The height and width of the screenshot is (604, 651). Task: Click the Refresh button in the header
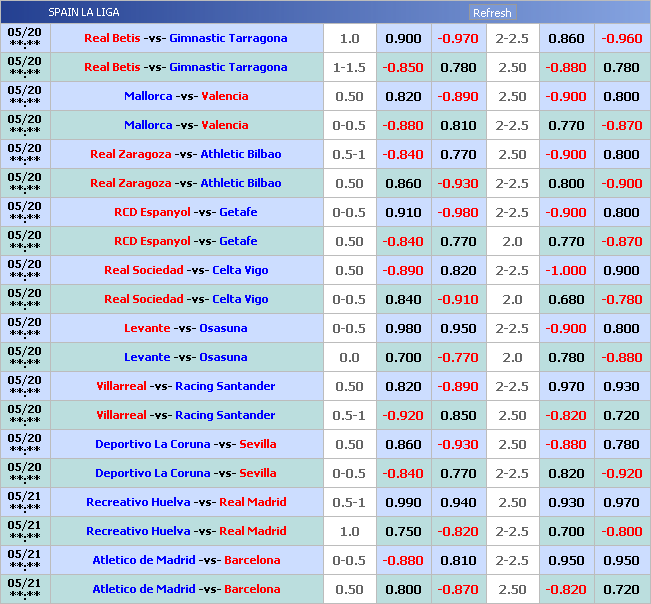pyautogui.click(x=491, y=13)
